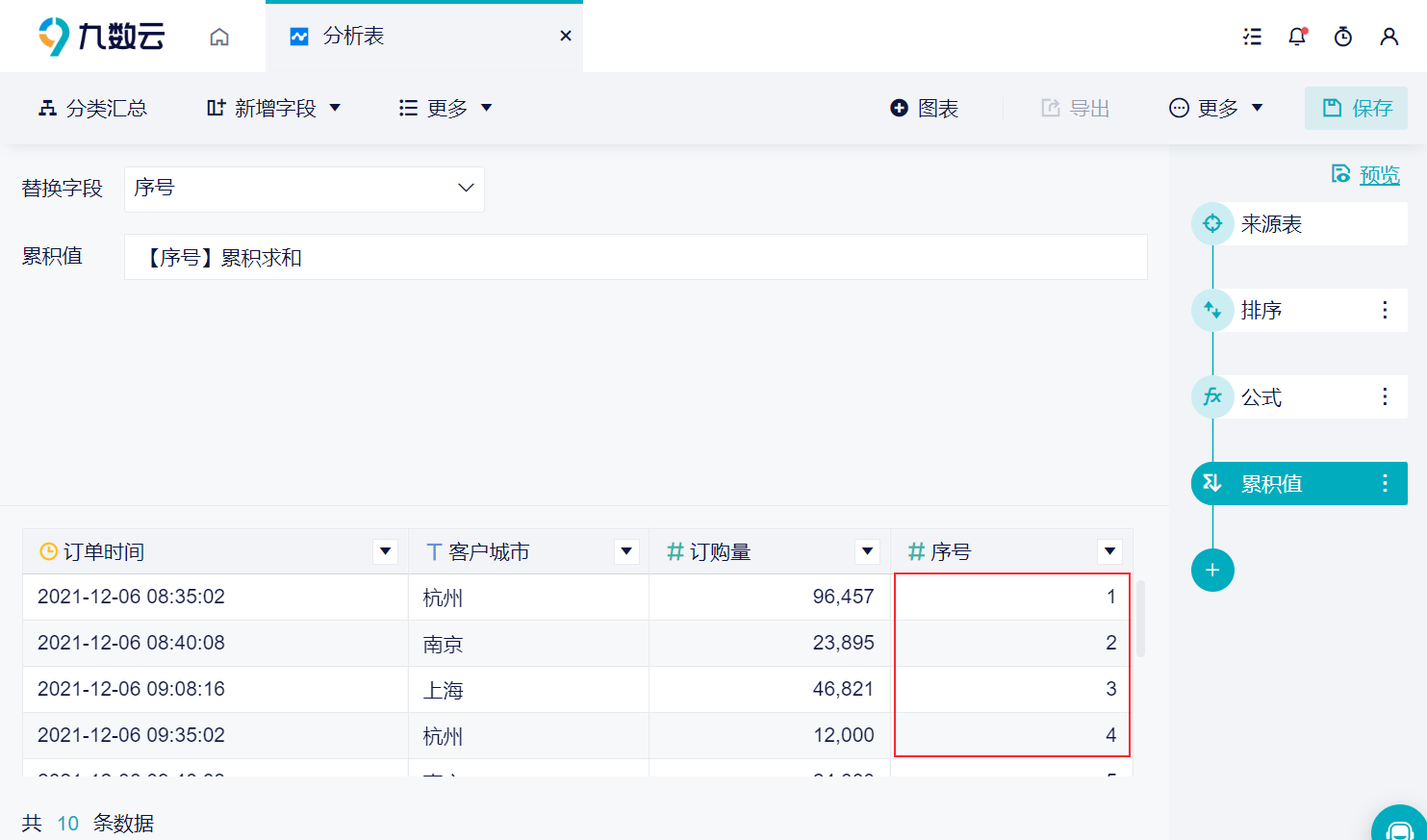Open filter dropdown of 订单时间 column

tap(385, 551)
